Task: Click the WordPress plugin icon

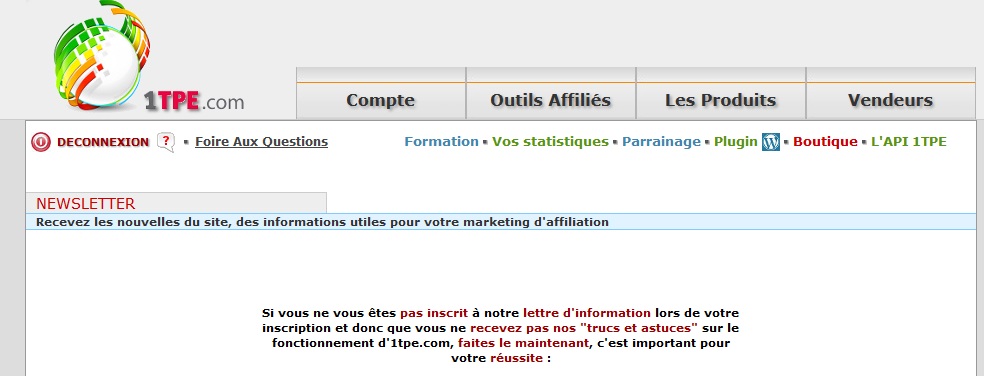Action: click(x=771, y=142)
